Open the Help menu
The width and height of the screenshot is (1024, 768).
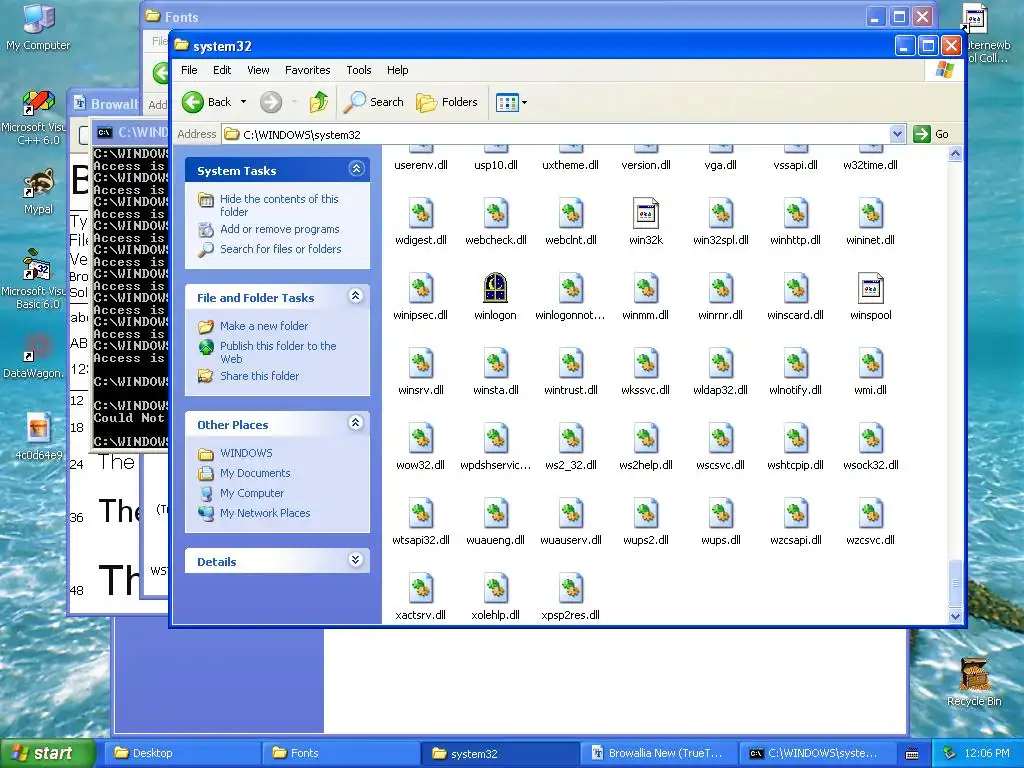(397, 70)
